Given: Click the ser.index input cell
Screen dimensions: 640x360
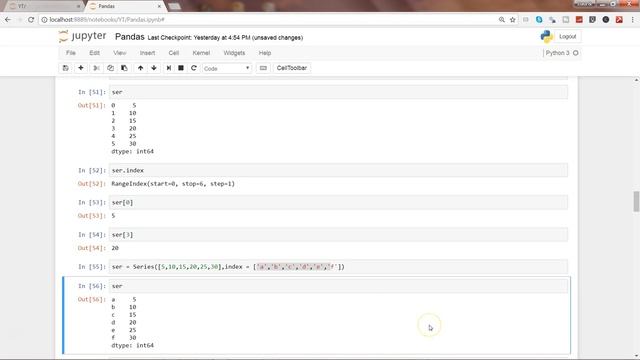Looking at the screenshot, I should pyautogui.click(x=338, y=170).
